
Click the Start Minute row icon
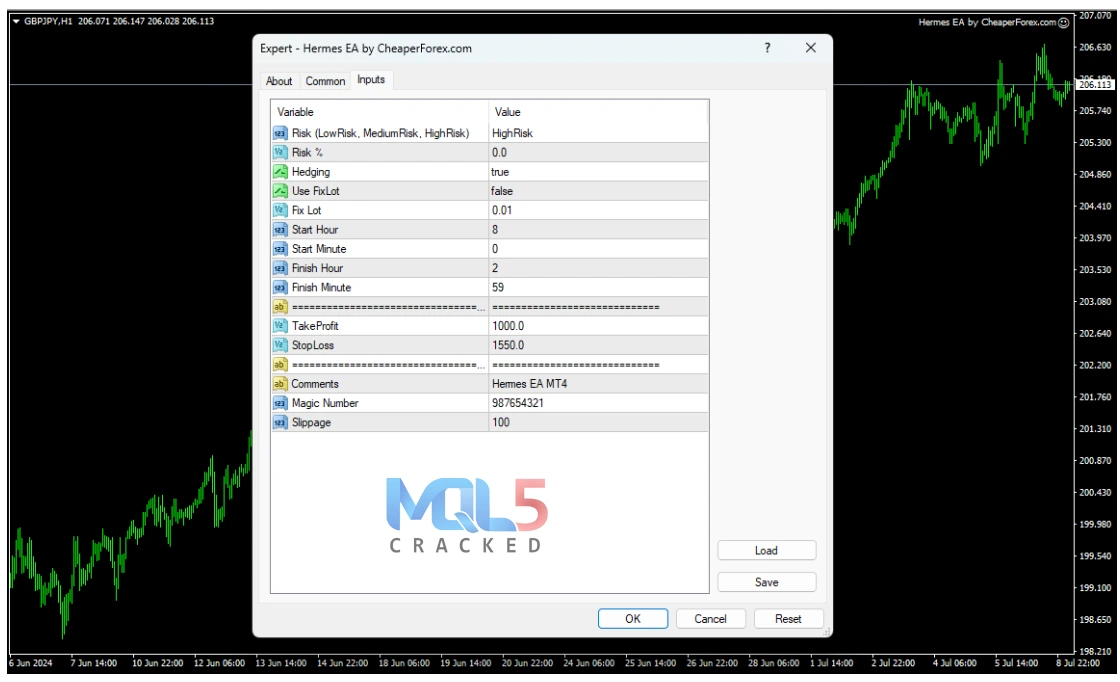pyautogui.click(x=280, y=249)
